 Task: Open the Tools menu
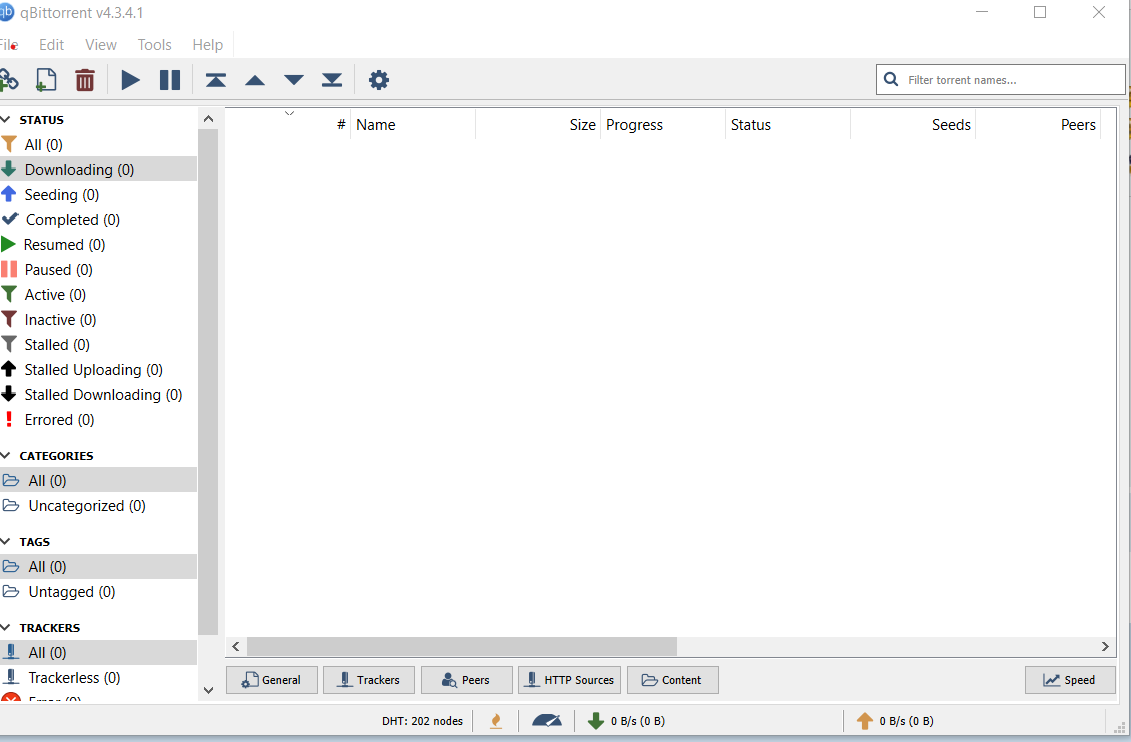(154, 45)
